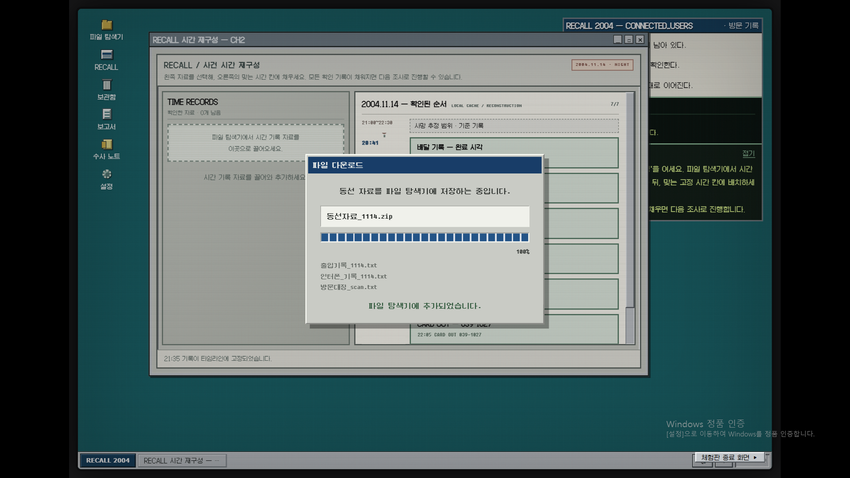Screen dimensions: 850x478
Task: Click the 20:41 timeline time marker
Action: 370,143
